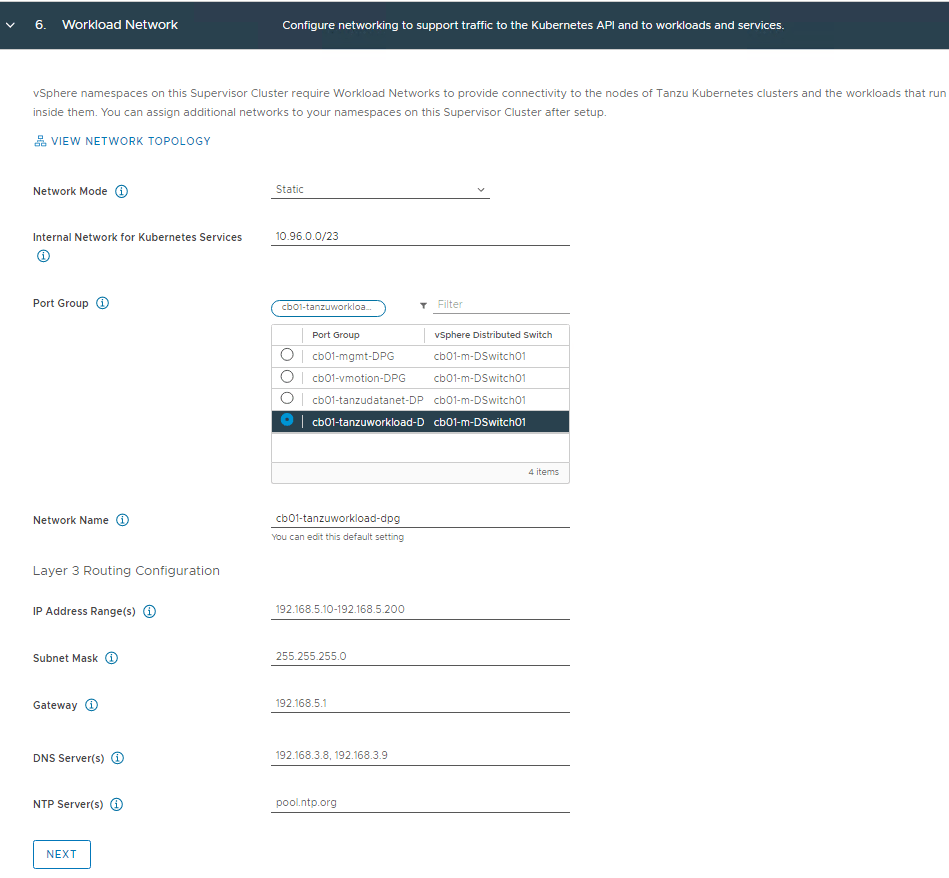Screen dimensions: 949x878
Task: Click info icon beside Port Group label
Action: 102,303
